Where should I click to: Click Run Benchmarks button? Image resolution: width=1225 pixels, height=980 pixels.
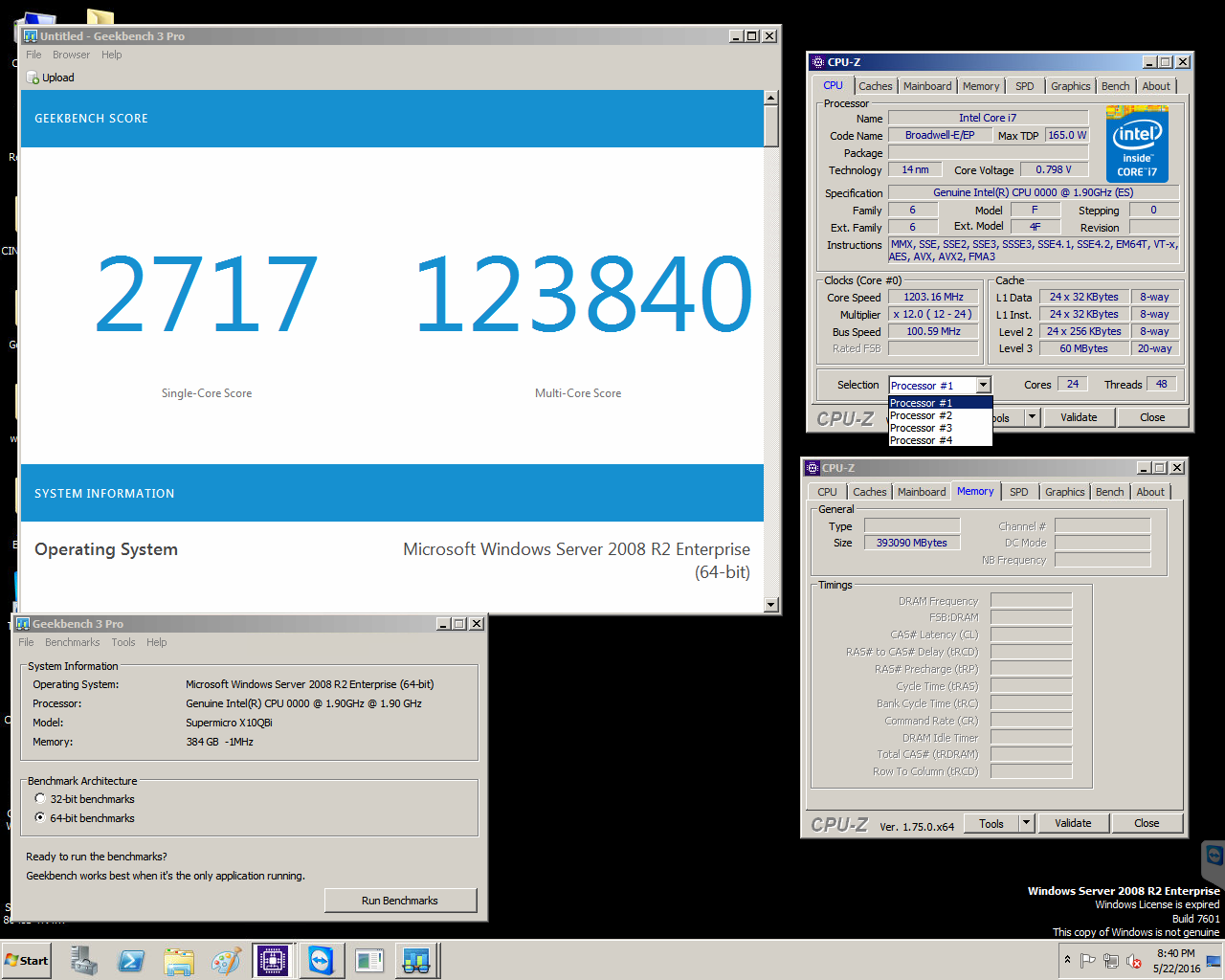(x=400, y=901)
